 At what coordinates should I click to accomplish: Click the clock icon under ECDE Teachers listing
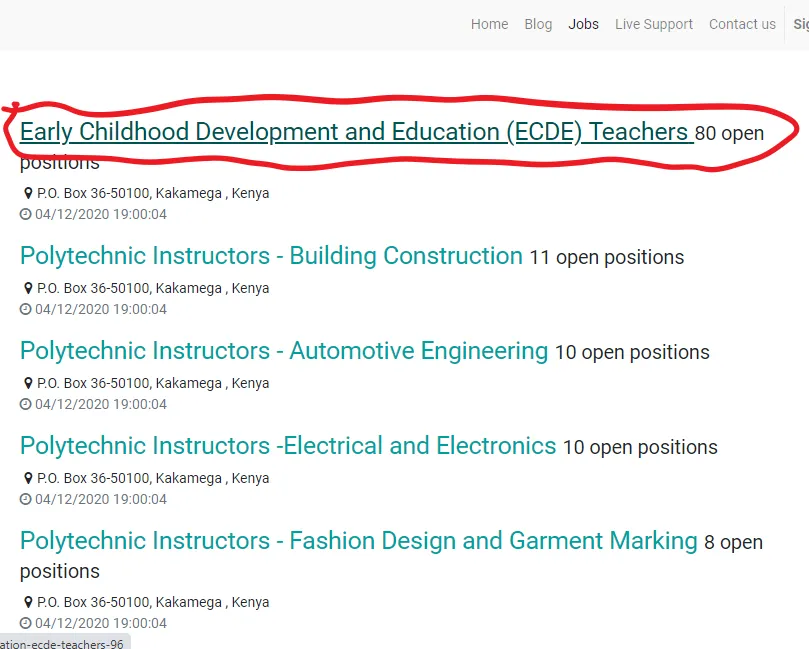click(26, 214)
